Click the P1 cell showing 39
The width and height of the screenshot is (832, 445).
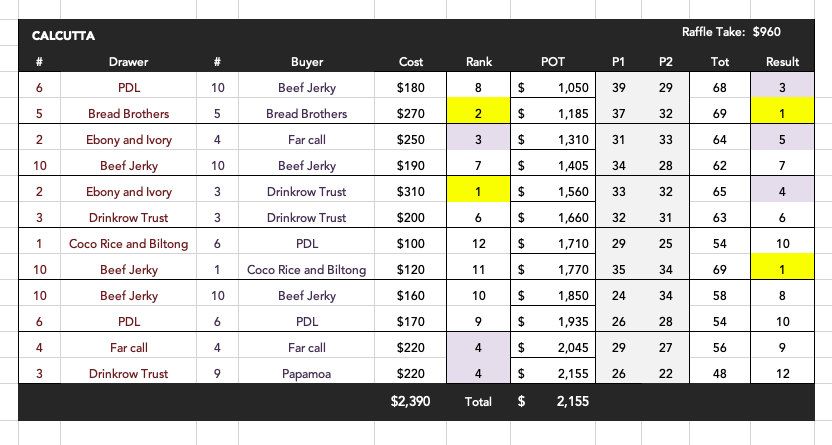[x=618, y=88]
